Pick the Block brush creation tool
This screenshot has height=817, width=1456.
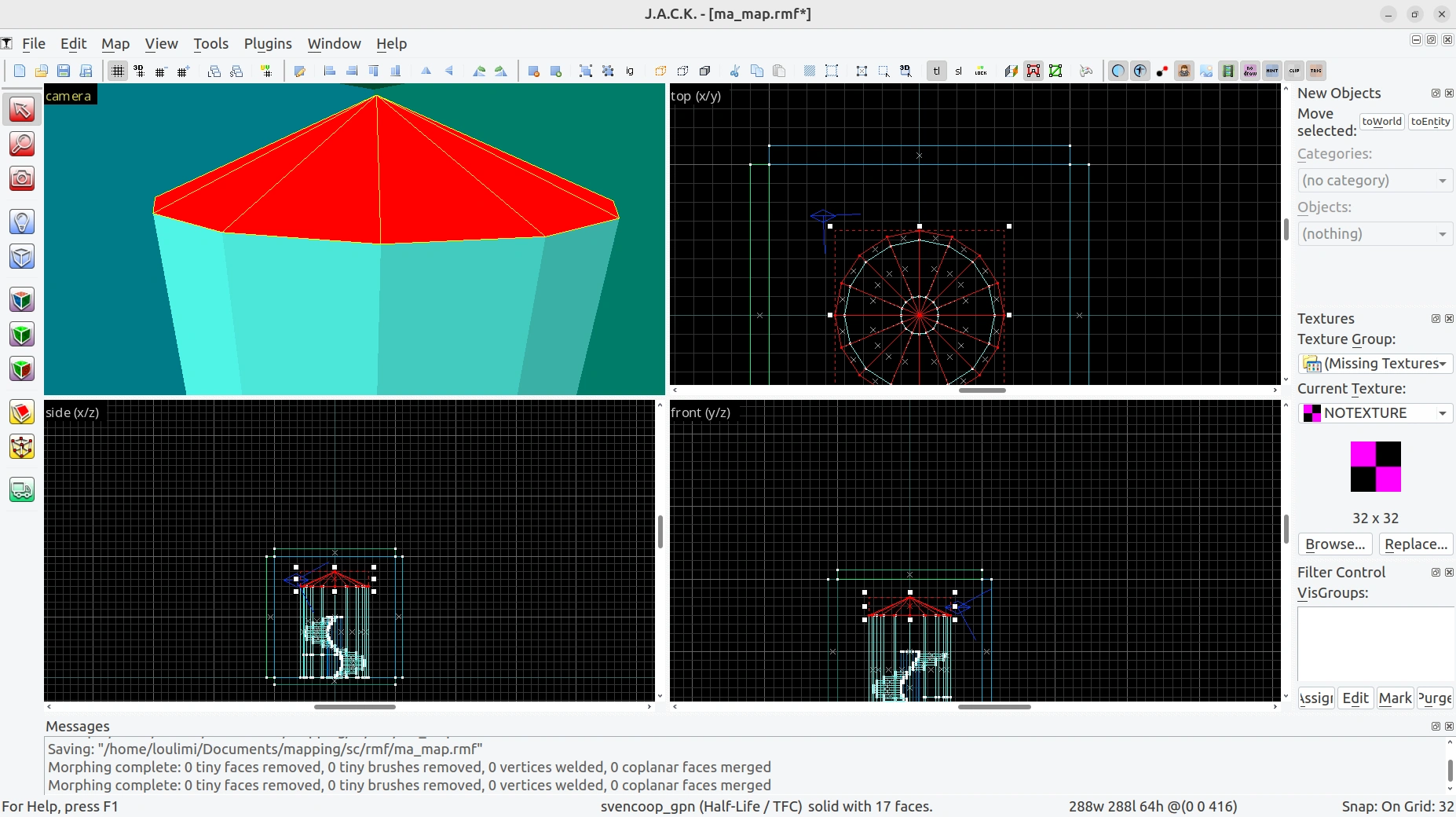coord(22,257)
